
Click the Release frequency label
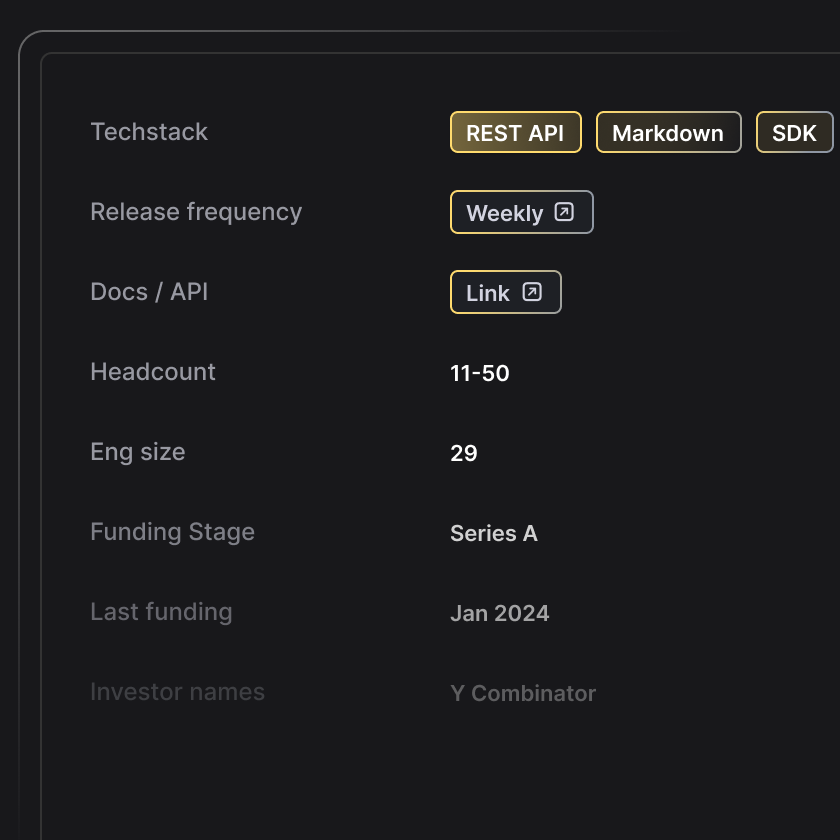(x=196, y=212)
